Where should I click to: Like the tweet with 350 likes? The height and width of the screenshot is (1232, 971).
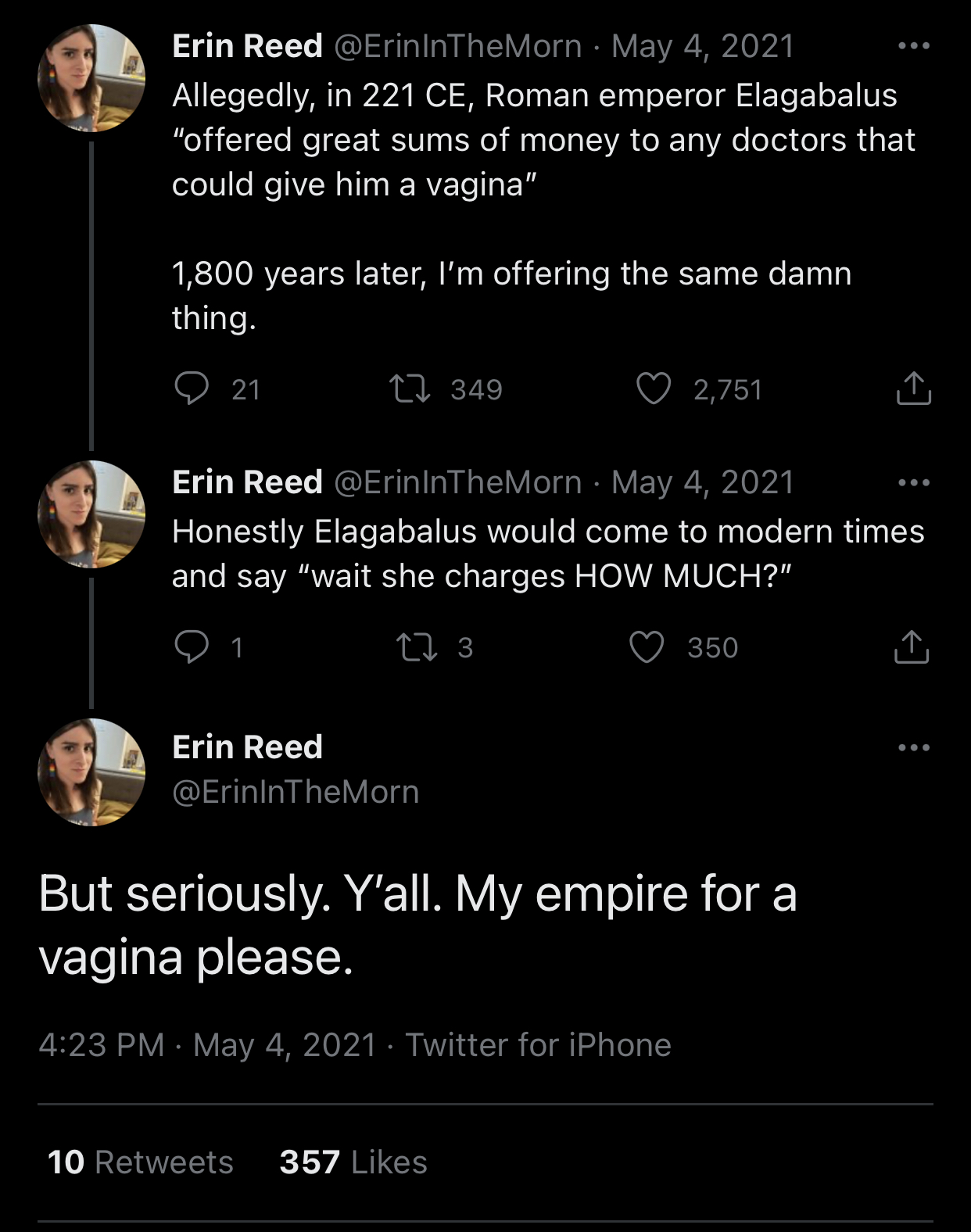(647, 647)
